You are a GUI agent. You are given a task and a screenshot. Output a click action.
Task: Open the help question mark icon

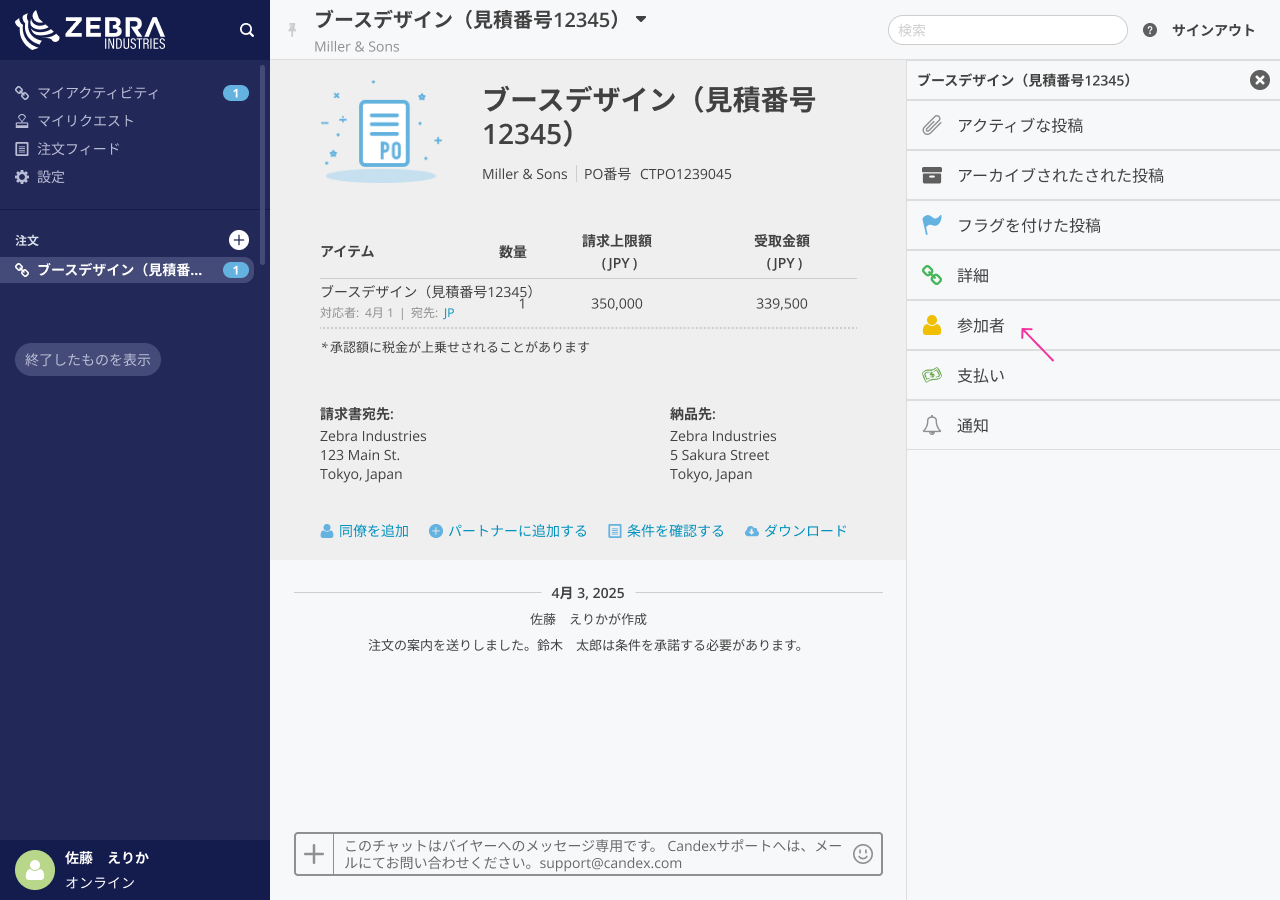[1150, 30]
